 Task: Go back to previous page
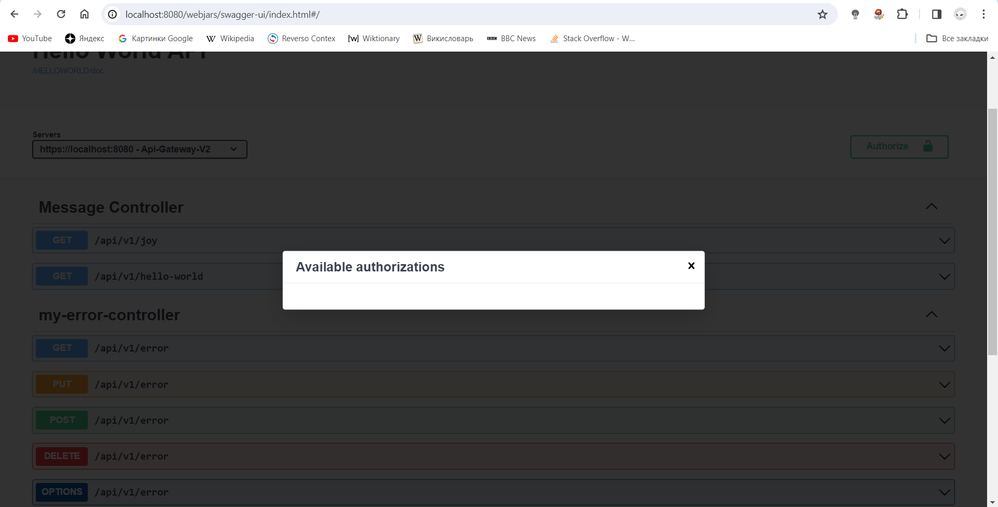(14, 14)
